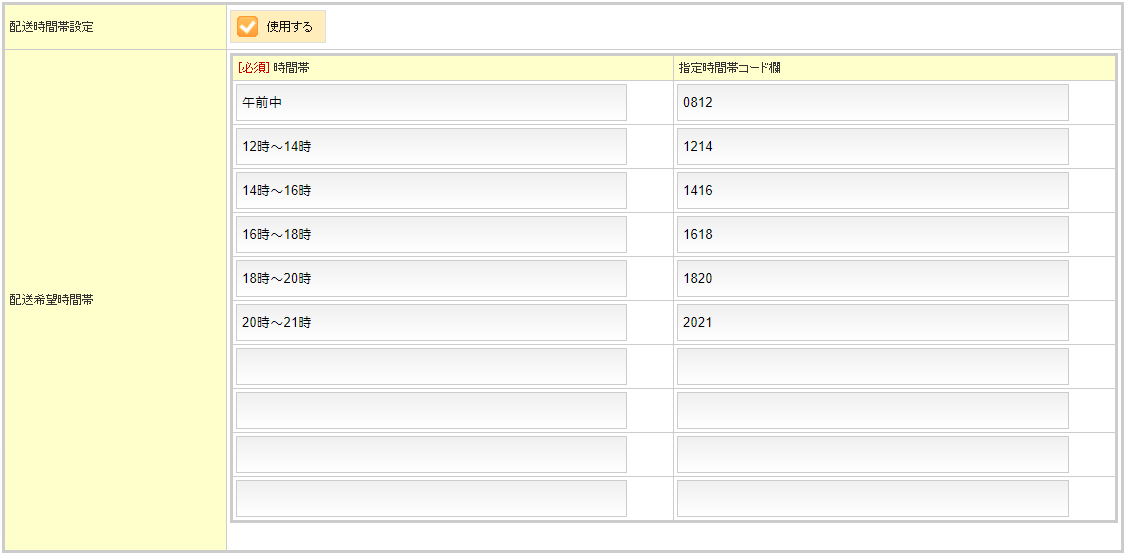Select the eighth row 時間帯 field
This screenshot has height=557, width=1126.
pos(431,411)
